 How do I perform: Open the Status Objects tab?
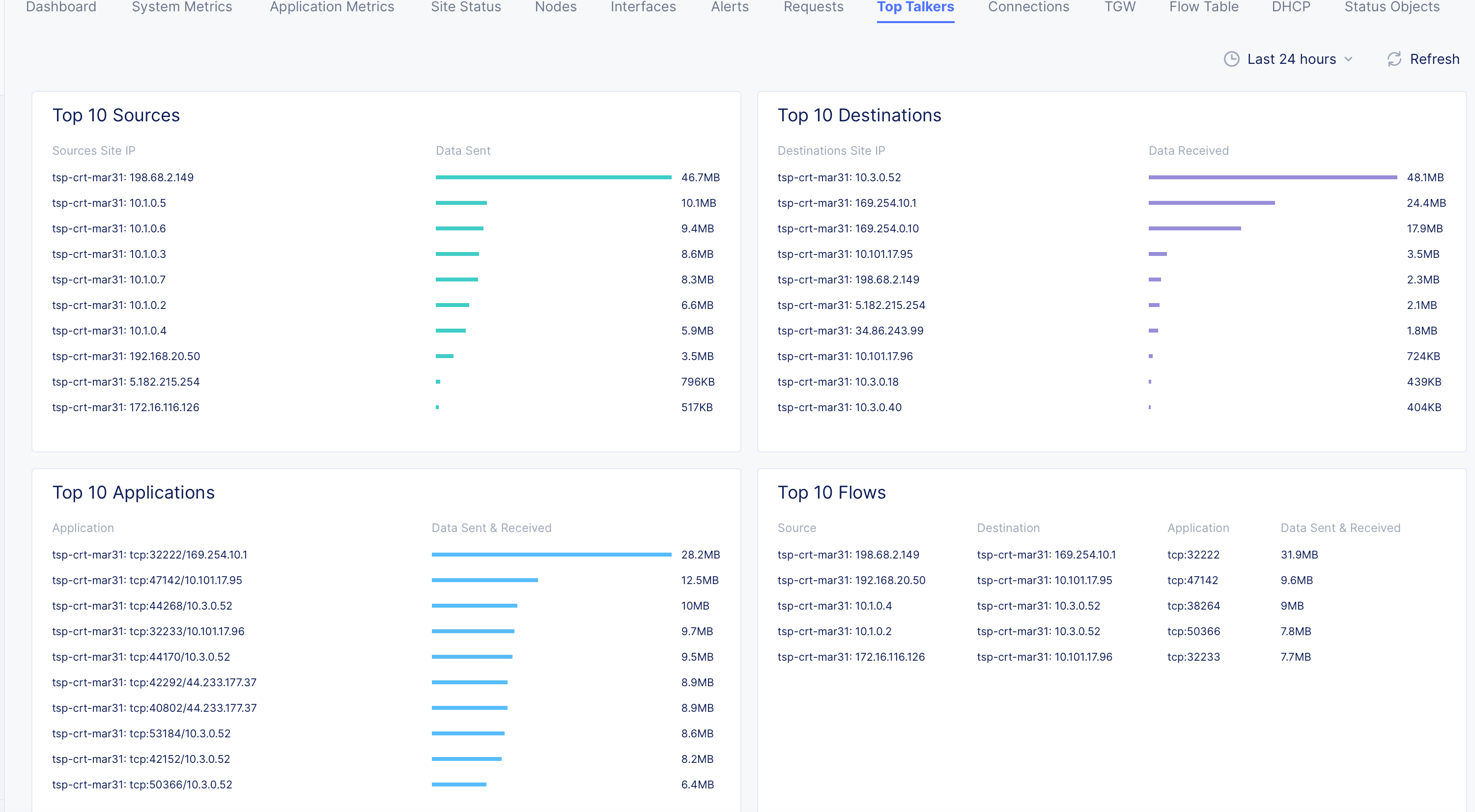coord(1391,7)
